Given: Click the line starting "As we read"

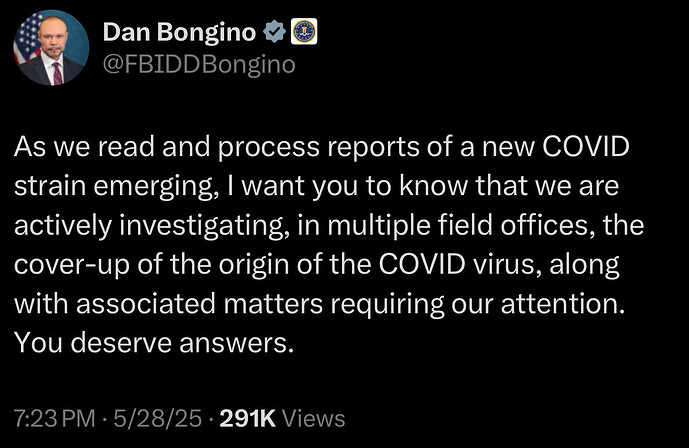Looking at the screenshot, I should tap(322, 147).
